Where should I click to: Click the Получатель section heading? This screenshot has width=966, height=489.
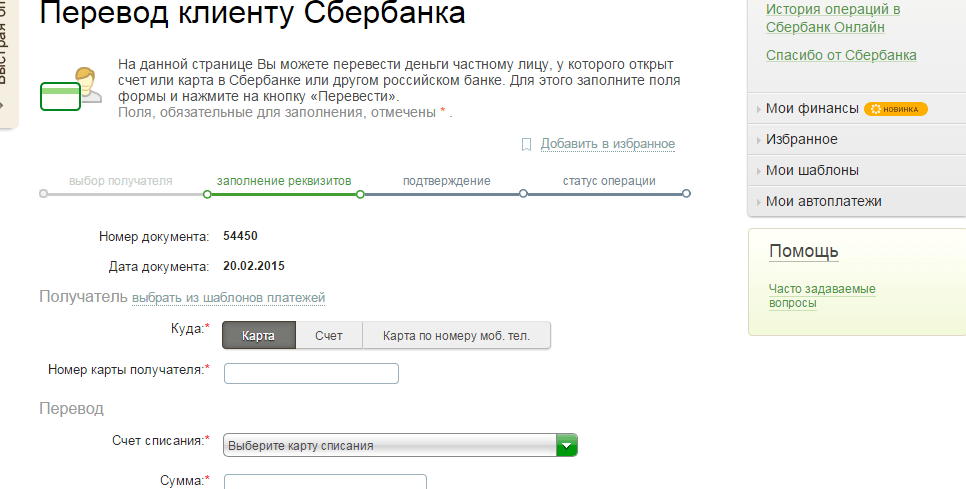83,297
